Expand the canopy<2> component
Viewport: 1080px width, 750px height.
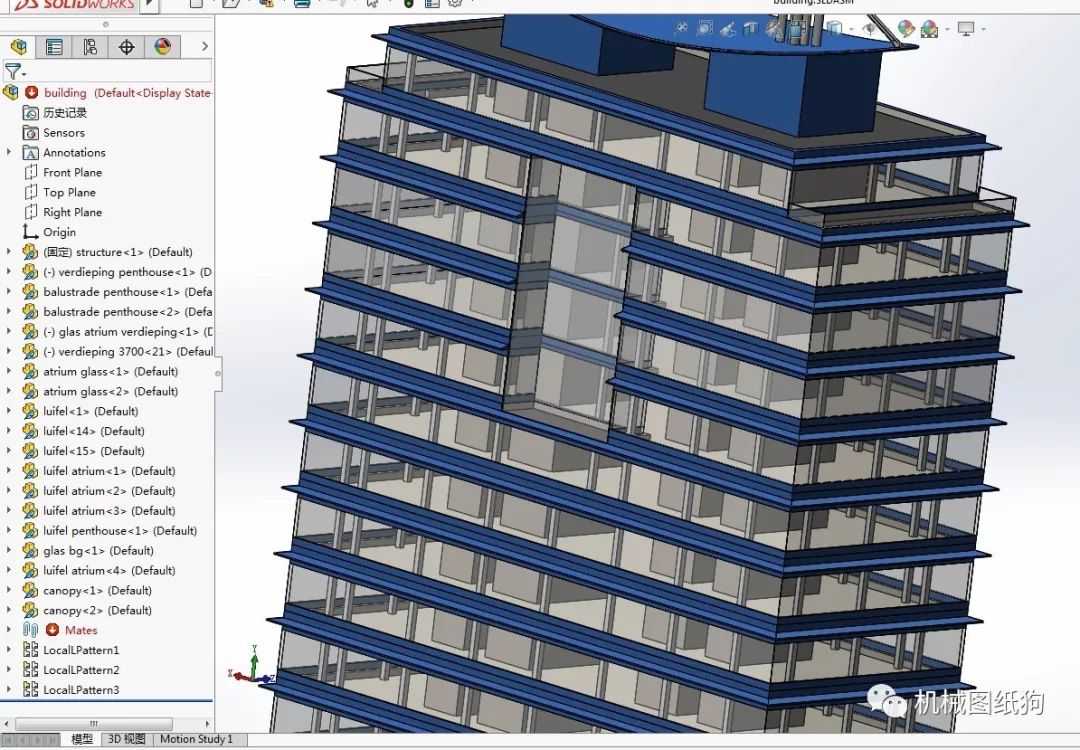click(8, 610)
